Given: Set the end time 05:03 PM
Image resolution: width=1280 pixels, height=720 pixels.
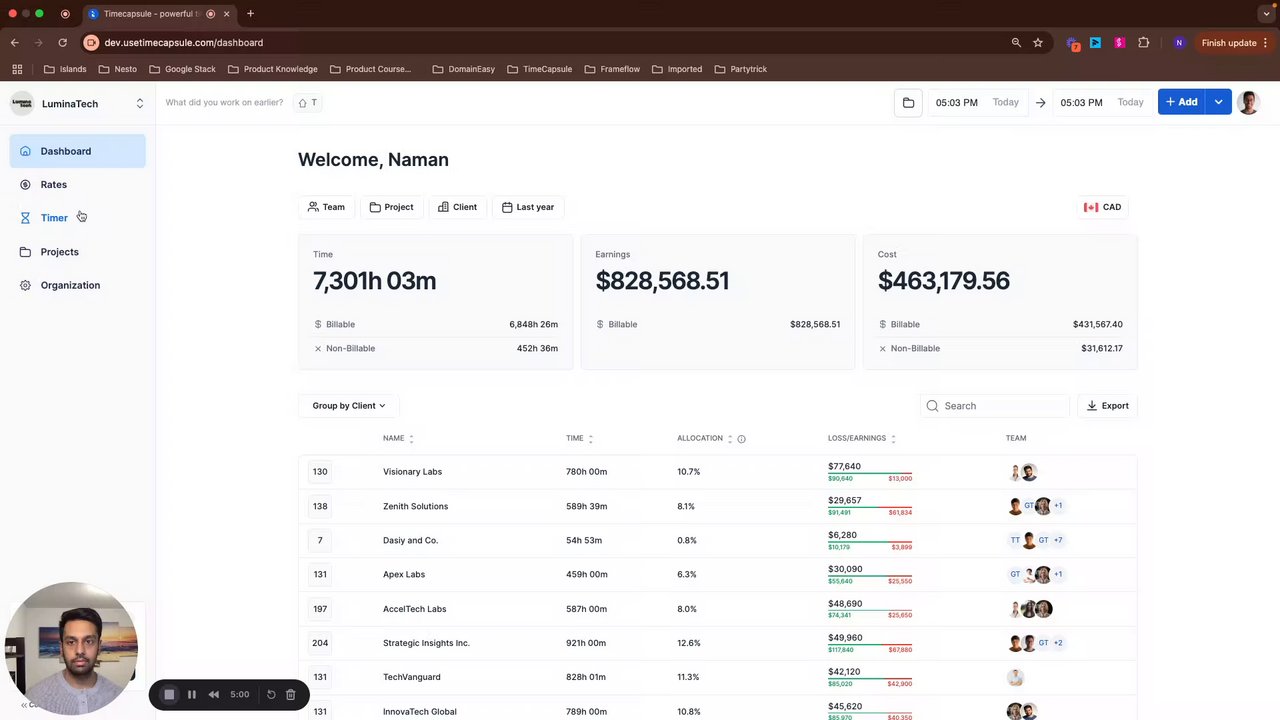Looking at the screenshot, I should [x=1081, y=102].
